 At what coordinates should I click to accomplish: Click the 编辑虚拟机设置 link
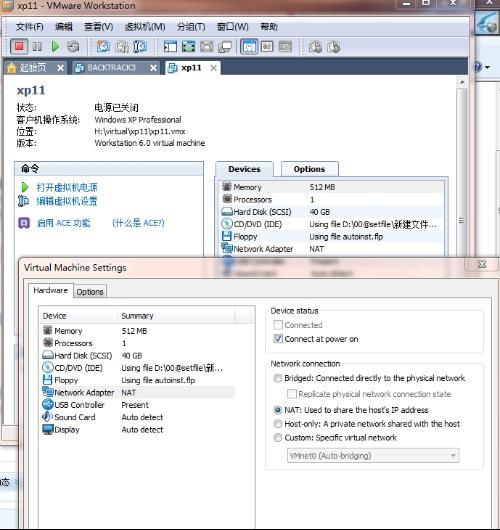click(x=67, y=201)
